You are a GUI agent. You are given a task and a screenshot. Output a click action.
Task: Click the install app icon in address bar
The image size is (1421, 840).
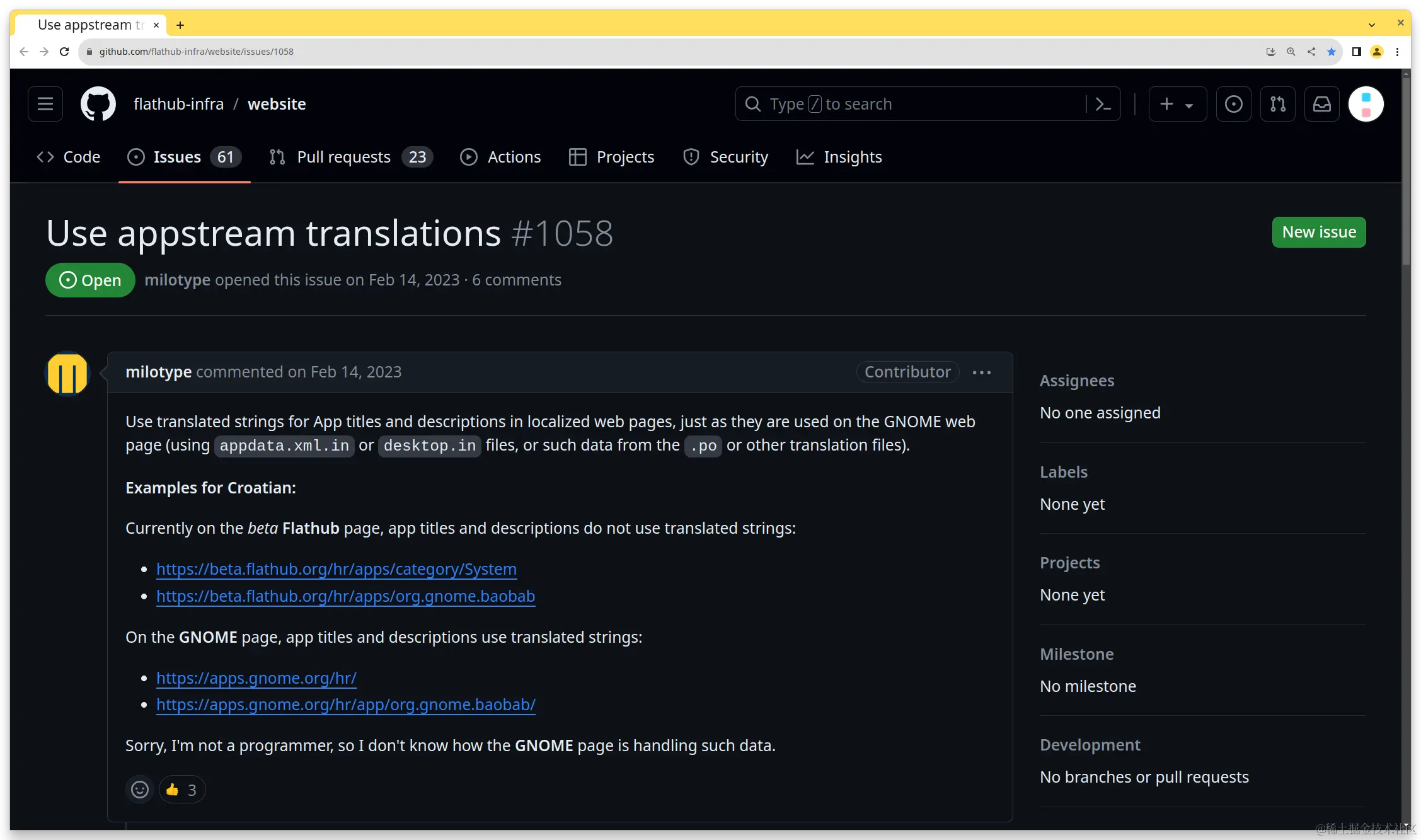(1270, 52)
